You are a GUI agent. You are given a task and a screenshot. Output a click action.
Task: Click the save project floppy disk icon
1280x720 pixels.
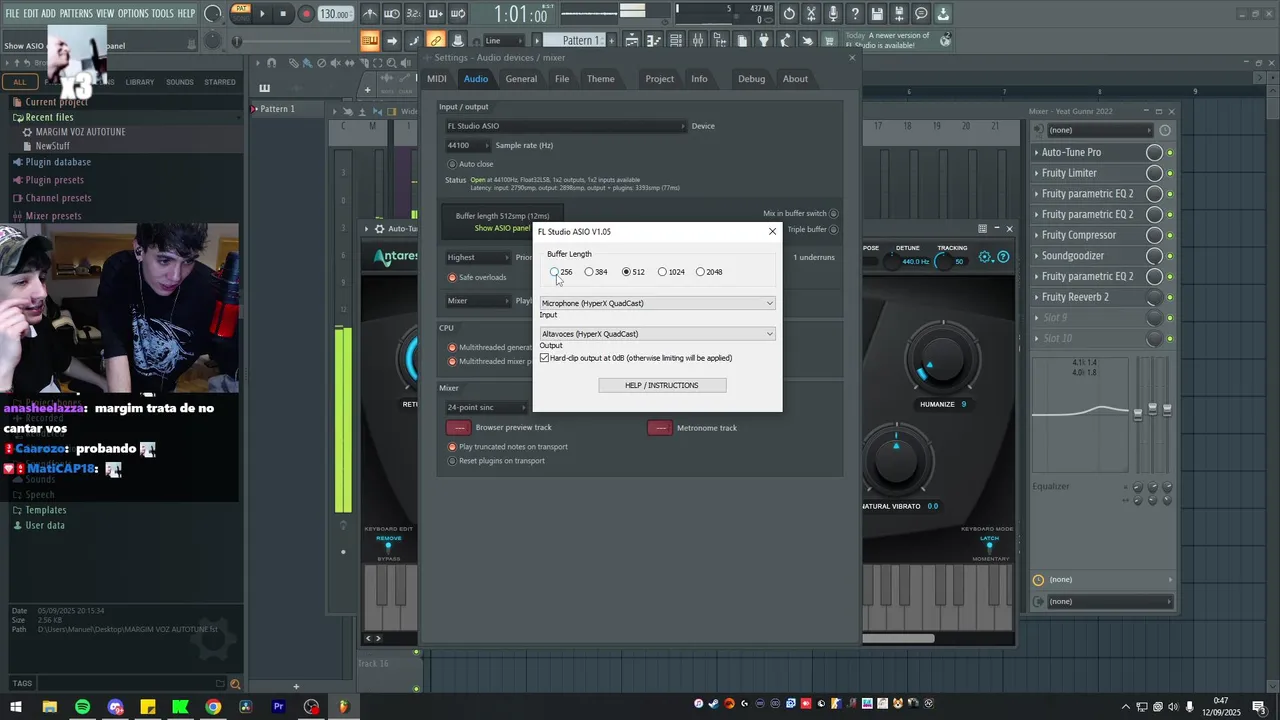coord(877,14)
